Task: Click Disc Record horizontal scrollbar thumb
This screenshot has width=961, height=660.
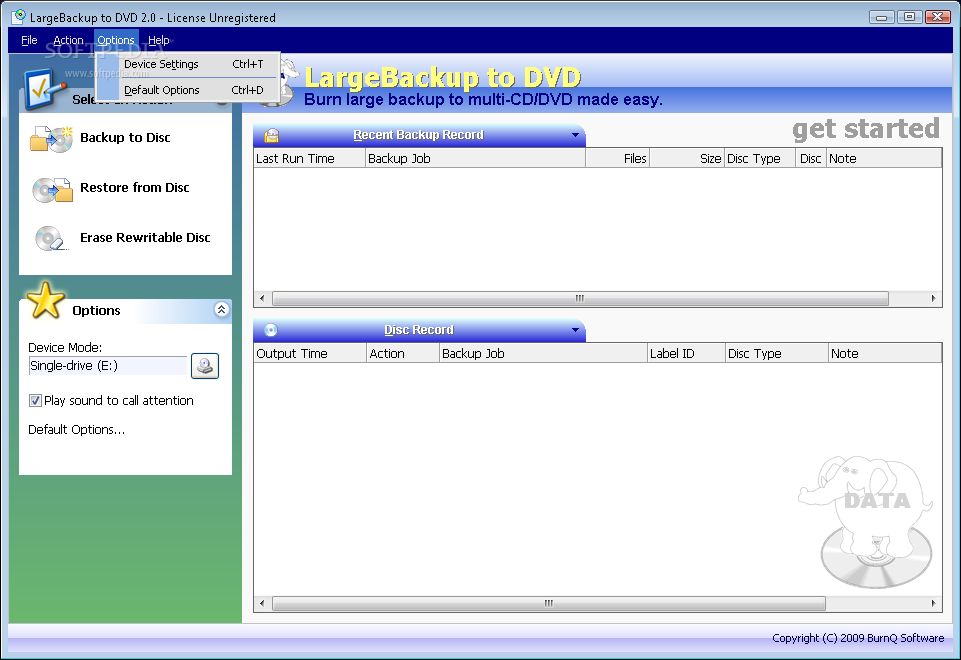Action: (549, 604)
